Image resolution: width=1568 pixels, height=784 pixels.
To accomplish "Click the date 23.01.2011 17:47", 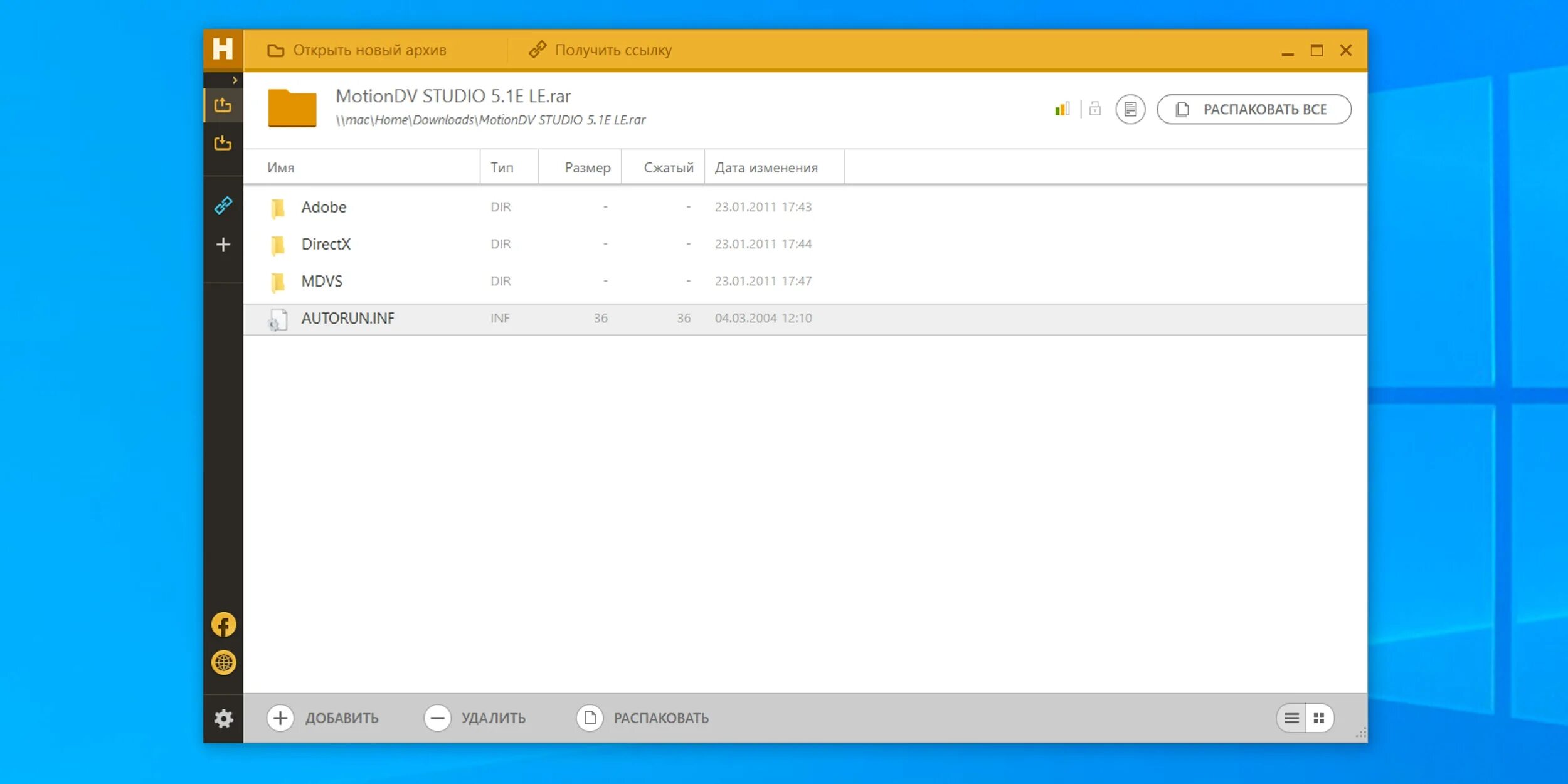I will click(x=763, y=281).
